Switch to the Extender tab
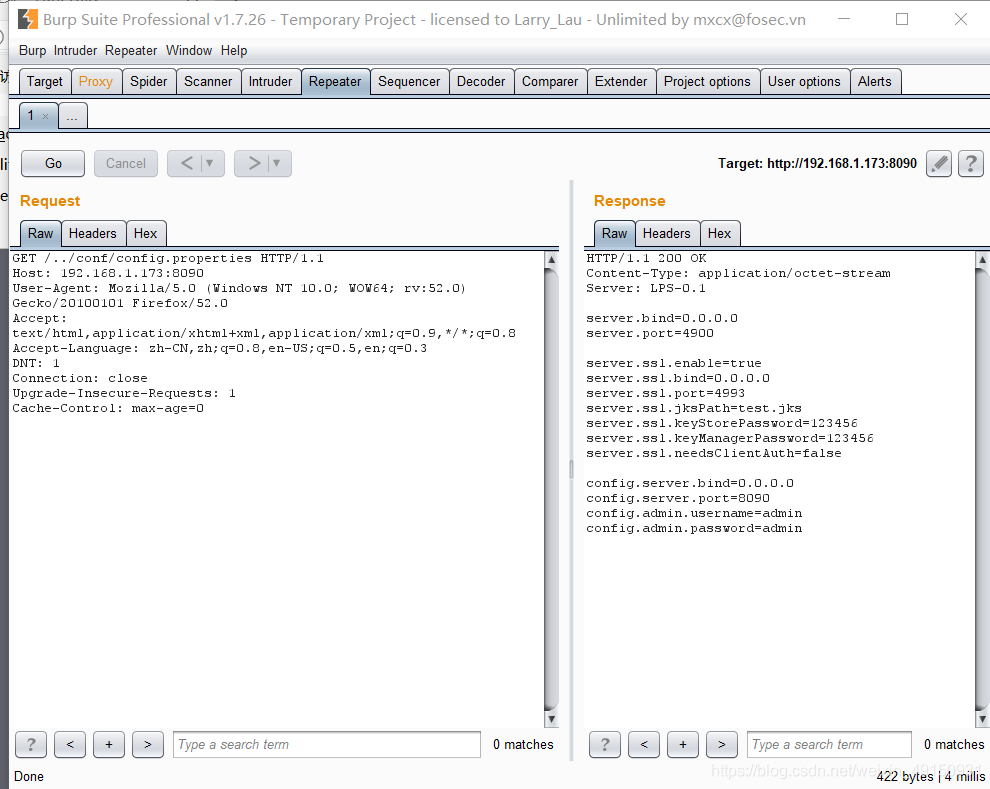This screenshot has width=990, height=789. click(621, 81)
